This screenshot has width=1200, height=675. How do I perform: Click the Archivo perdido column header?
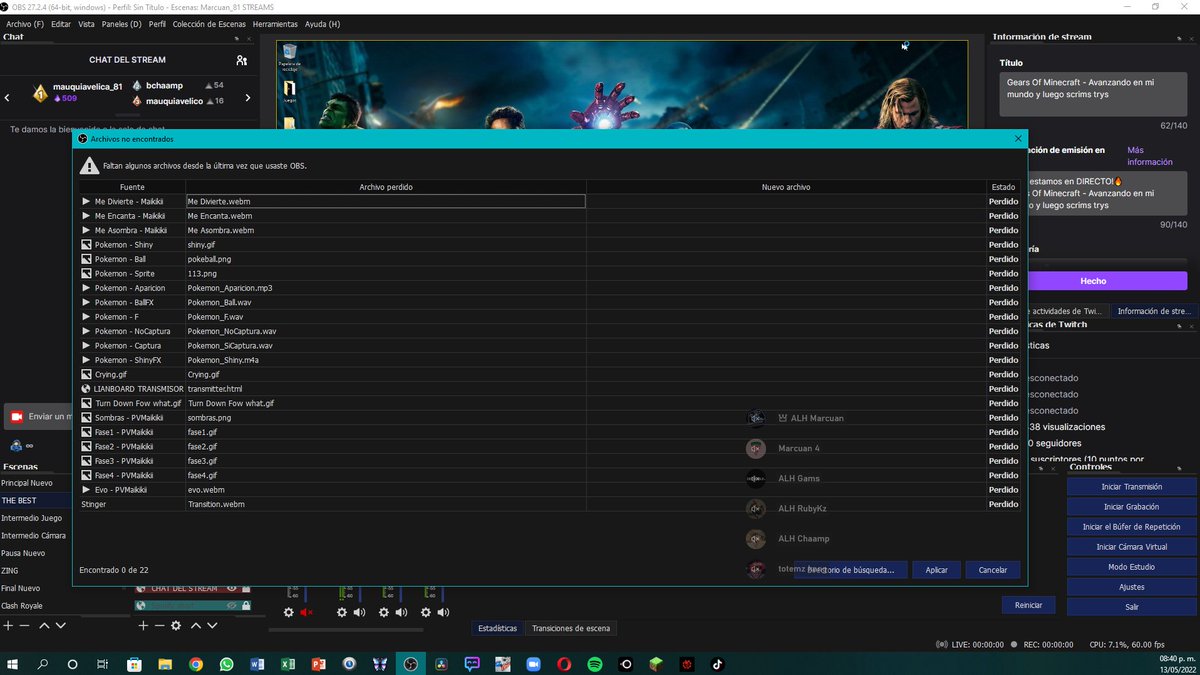point(386,187)
